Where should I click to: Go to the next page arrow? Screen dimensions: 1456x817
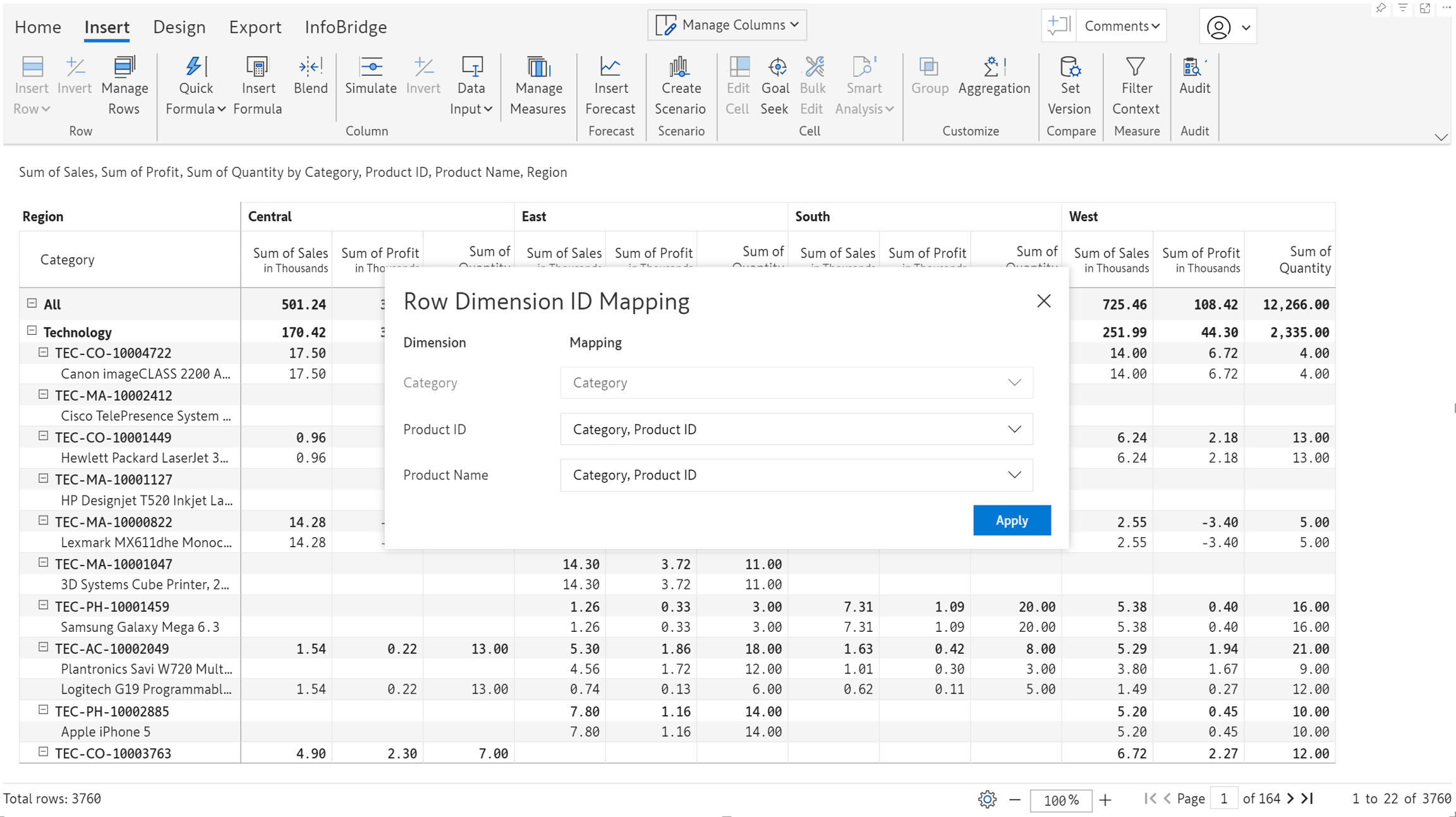(1290, 799)
